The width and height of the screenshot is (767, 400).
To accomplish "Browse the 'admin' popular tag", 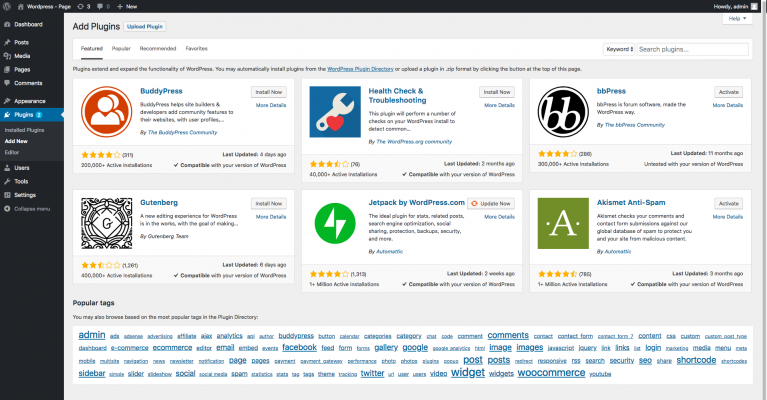I will [x=92, y=335].
